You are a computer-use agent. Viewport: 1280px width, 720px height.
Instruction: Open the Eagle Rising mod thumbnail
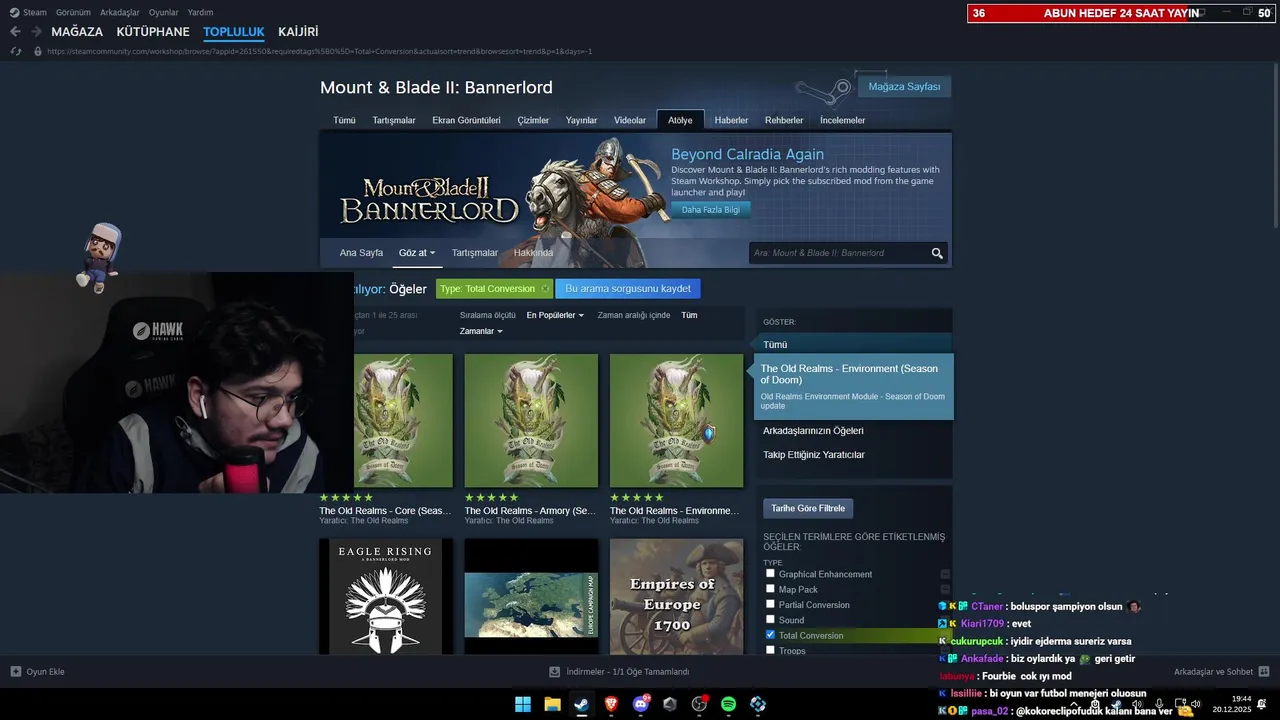tap(386, 597)
